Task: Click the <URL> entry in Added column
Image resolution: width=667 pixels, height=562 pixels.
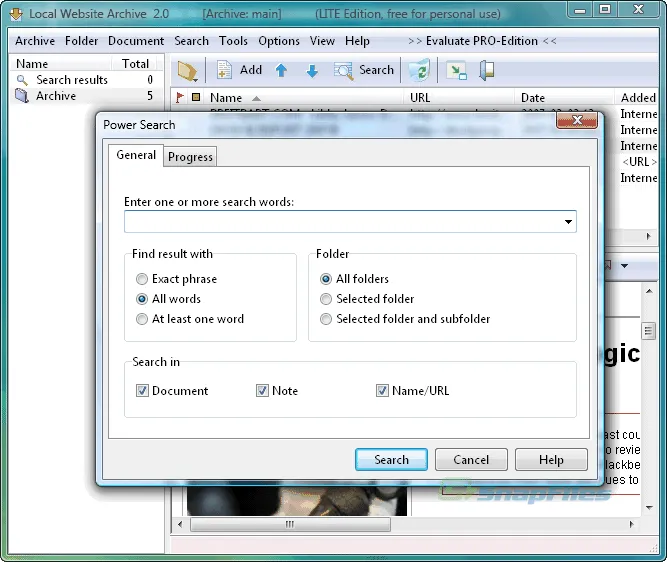Action: (638, 162)
